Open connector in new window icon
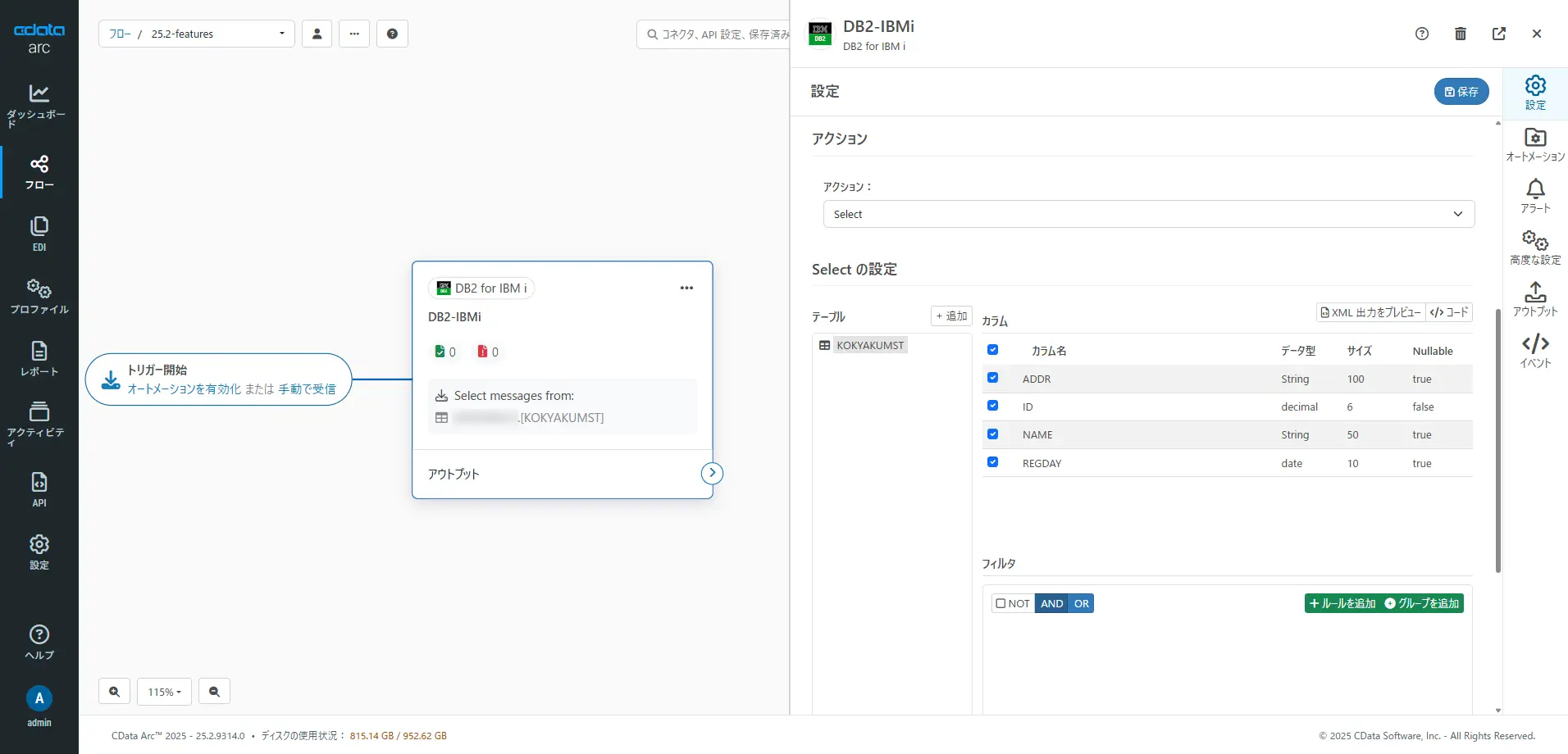This screenshot has height=754, width=1568. click(1498, 34)
